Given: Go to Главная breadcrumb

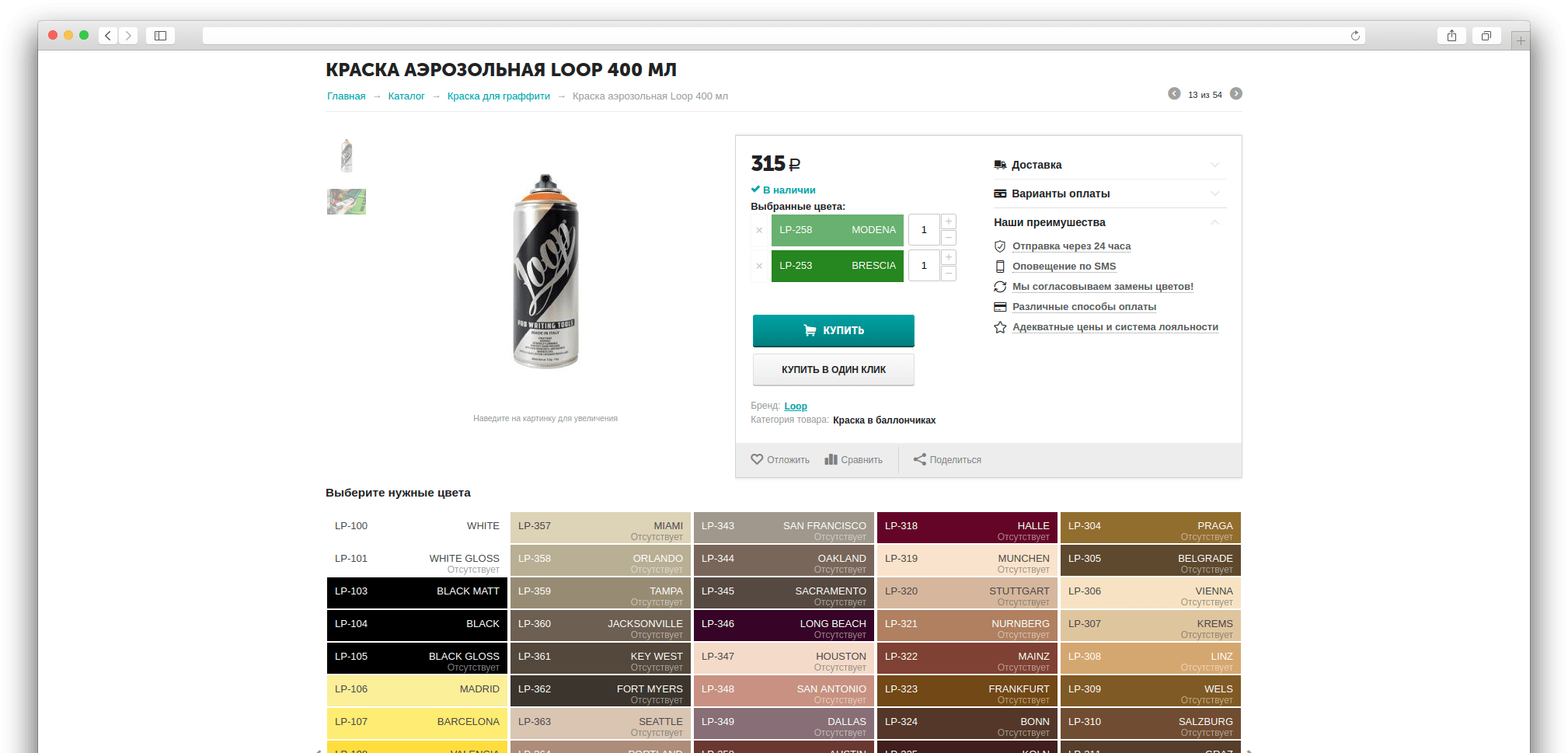Looking at the screenshot, I should tap(346, 96).
